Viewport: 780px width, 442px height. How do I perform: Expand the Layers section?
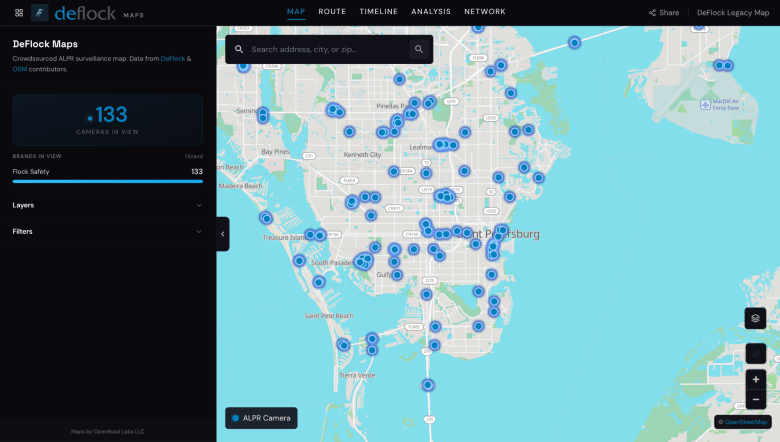click(x=107, y=205)
